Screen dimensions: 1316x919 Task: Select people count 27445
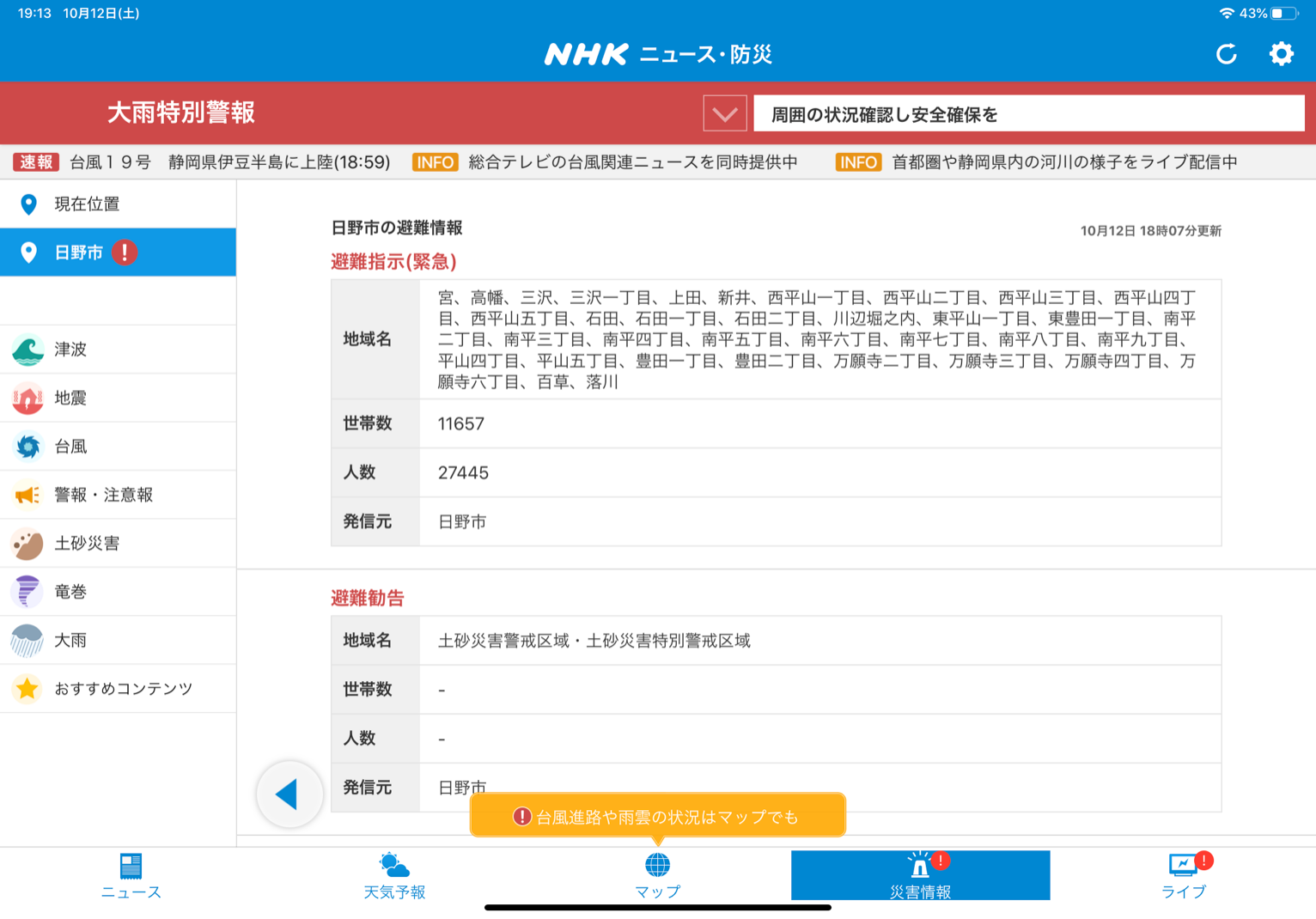[463, 472]
